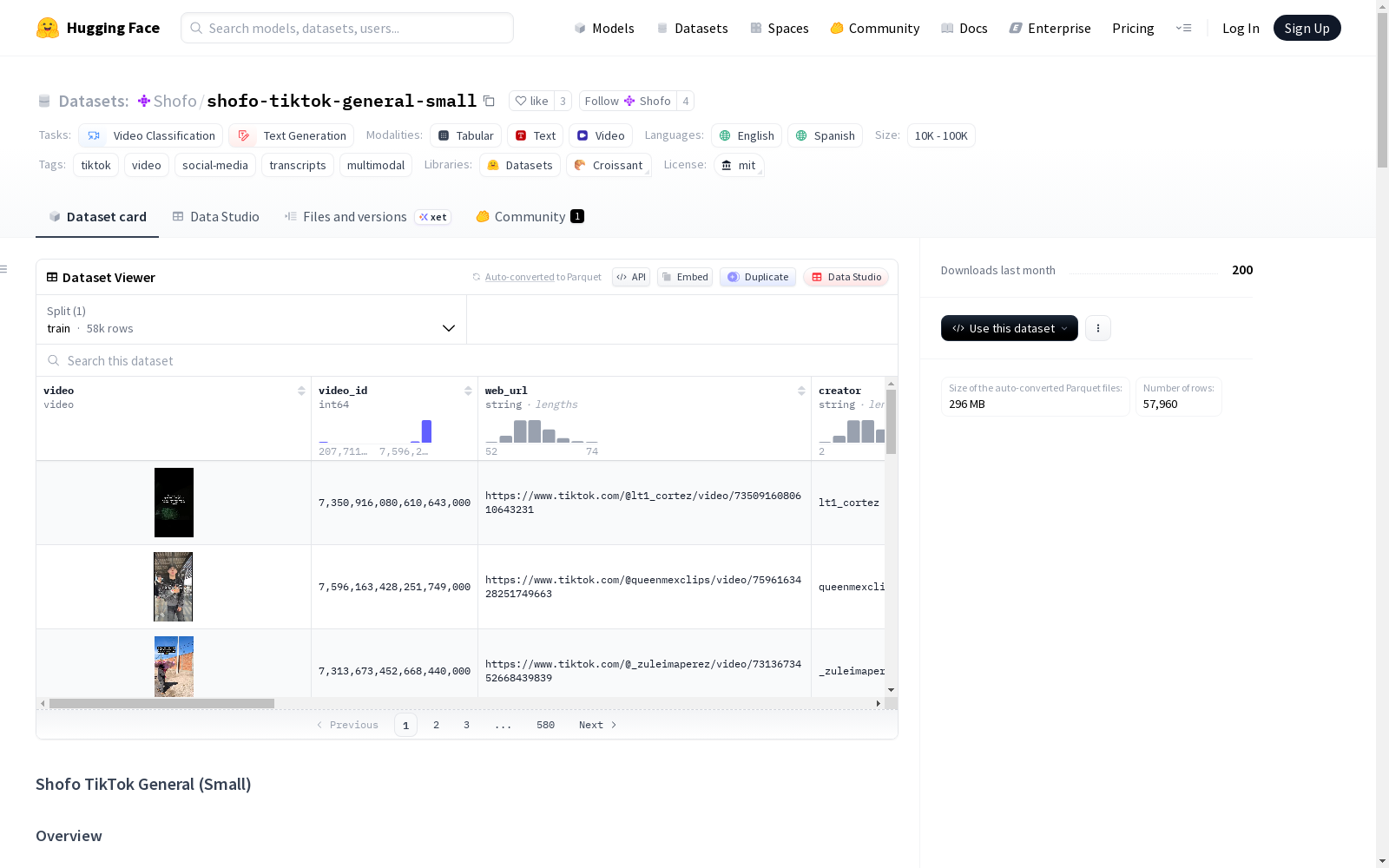Click the search magnifier in dataset search

(x=54, y=360)
